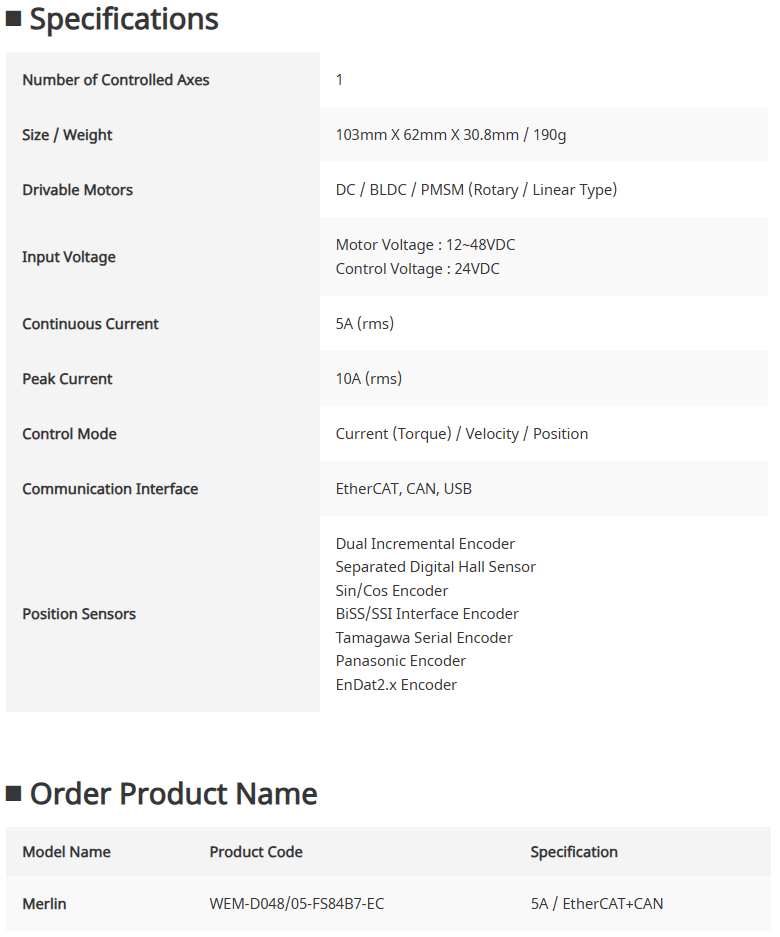Image resolution: width=780 pixels, height=937 pixels.
Task: Click the Peak Current 10A (rms) value
Action: 368,379
